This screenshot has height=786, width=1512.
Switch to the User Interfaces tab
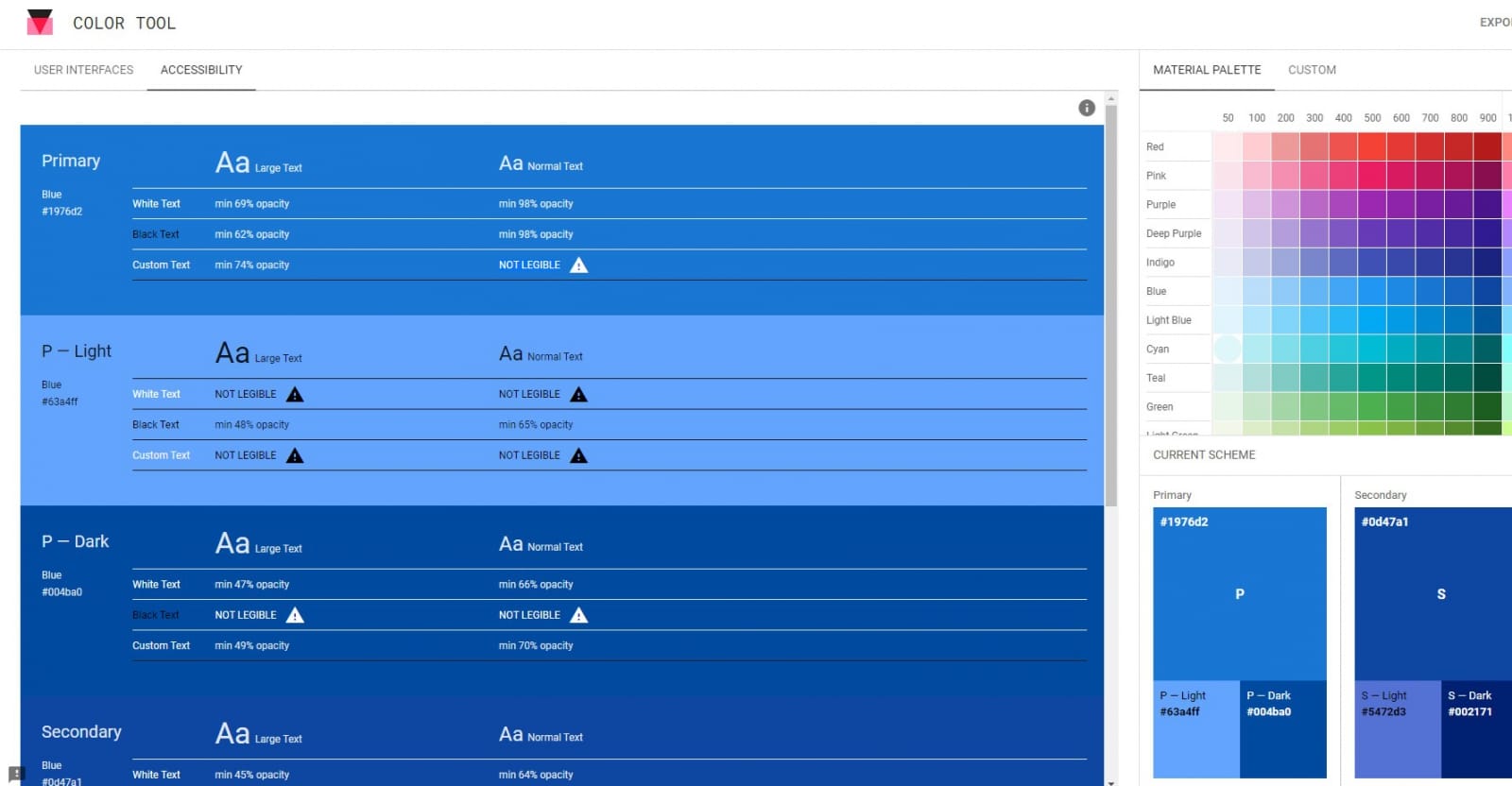83,70
